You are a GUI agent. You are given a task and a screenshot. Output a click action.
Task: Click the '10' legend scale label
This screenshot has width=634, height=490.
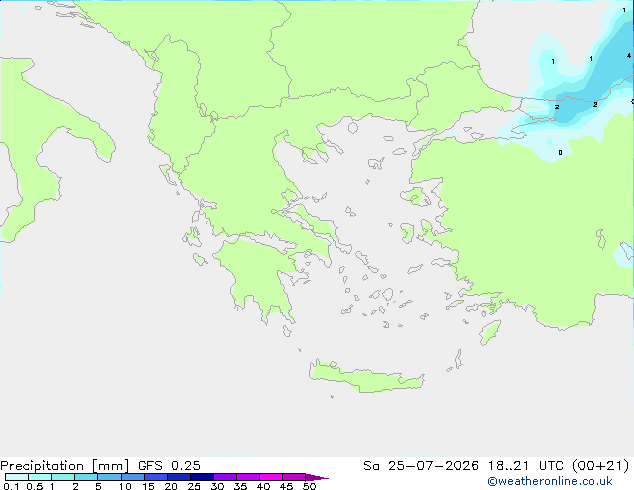[125, 486]
